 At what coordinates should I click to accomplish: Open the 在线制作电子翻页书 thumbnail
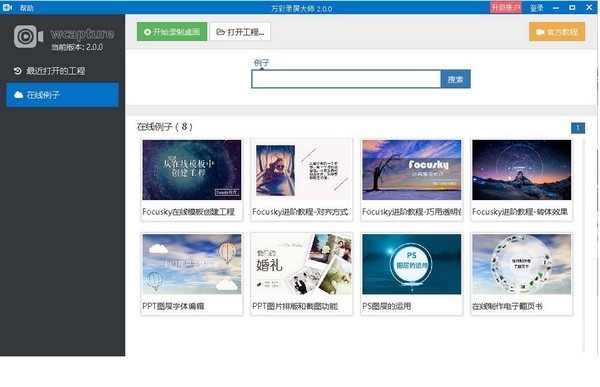[522, 264]
